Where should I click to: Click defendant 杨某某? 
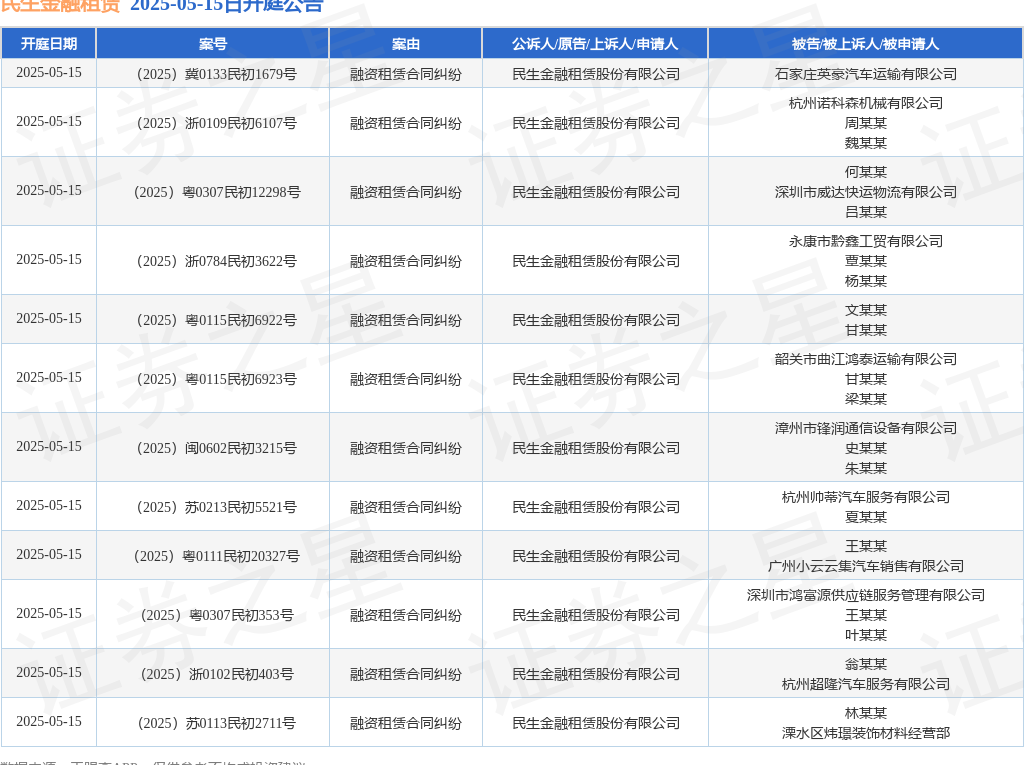coord(866,282)
